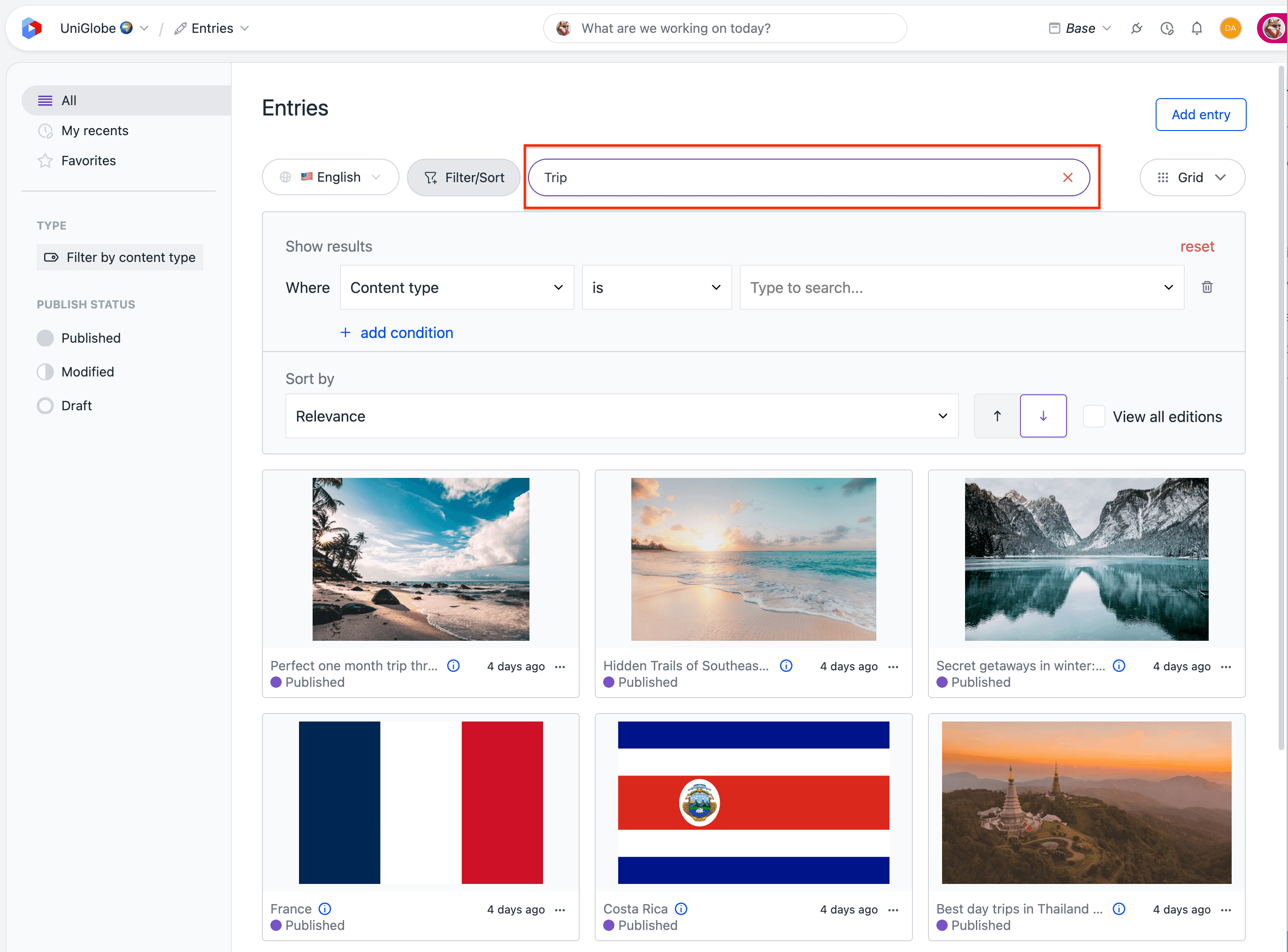
Task: Open the Costa Rica entry title
Action: tap(636, 909)
